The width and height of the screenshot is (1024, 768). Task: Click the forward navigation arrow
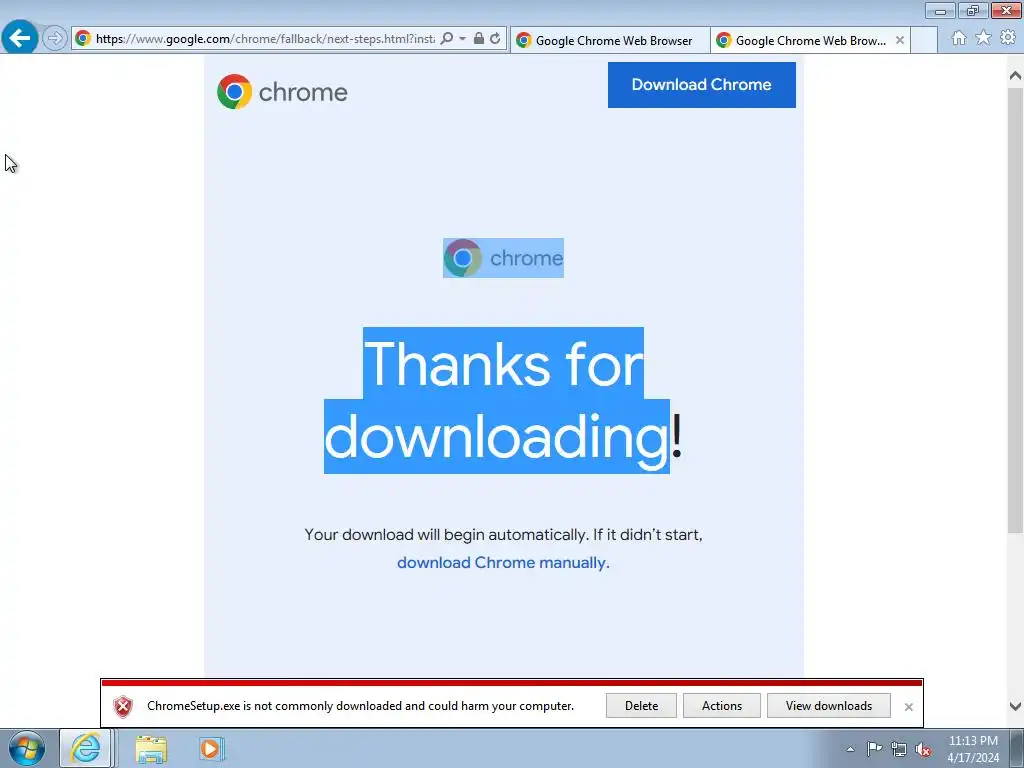55,39
